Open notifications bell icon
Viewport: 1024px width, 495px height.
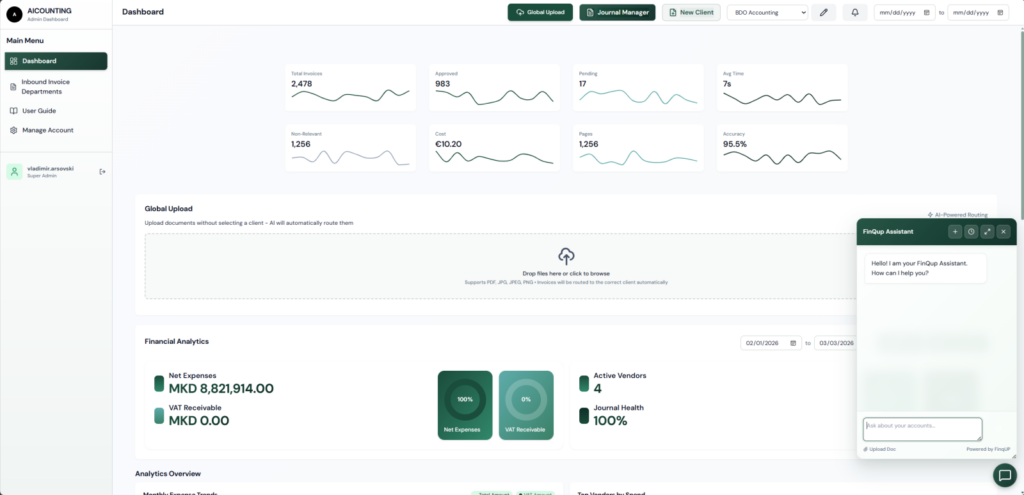855,12
